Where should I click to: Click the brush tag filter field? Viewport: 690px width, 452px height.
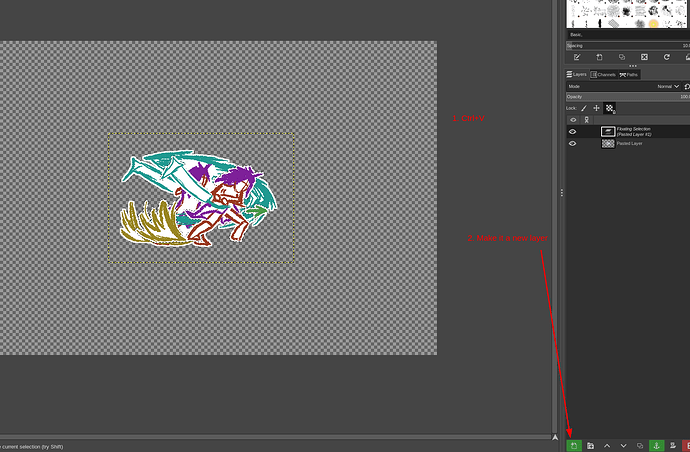(x=628, y=34)
